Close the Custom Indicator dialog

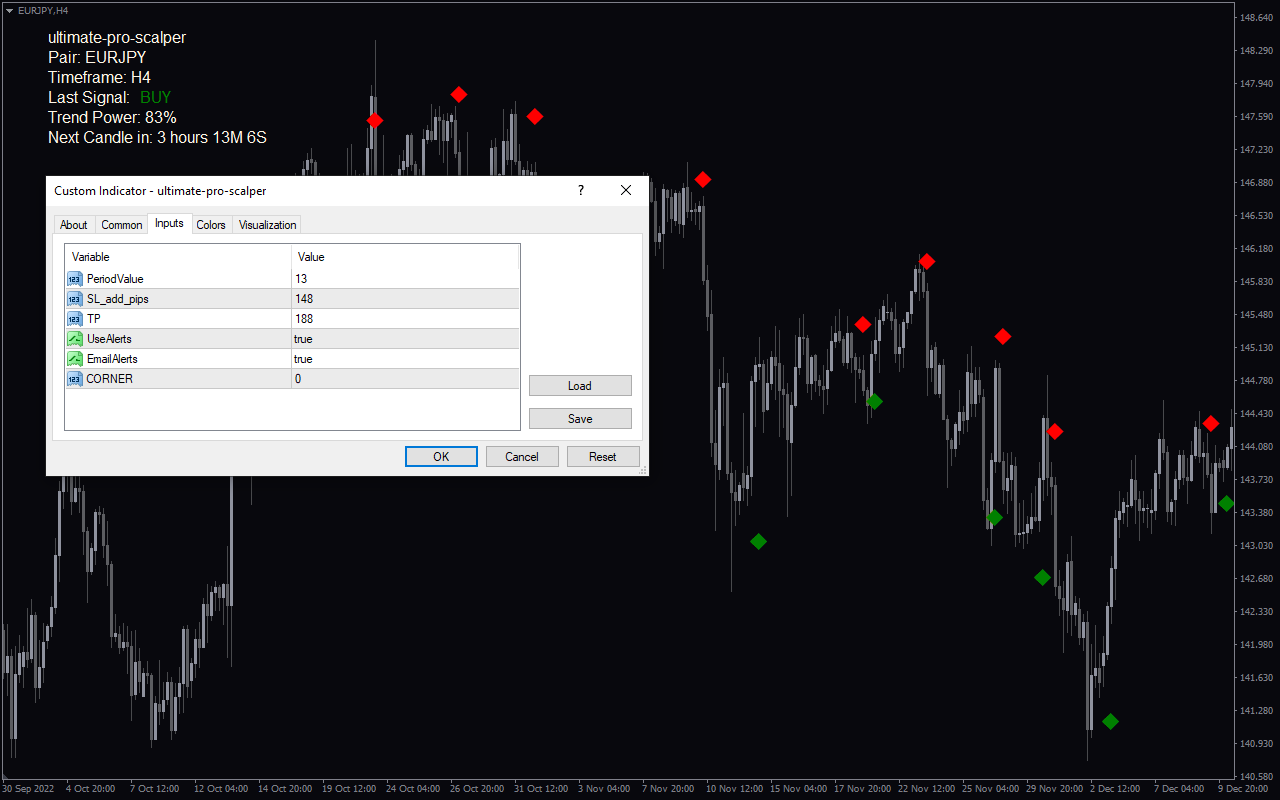coord(626,190)
